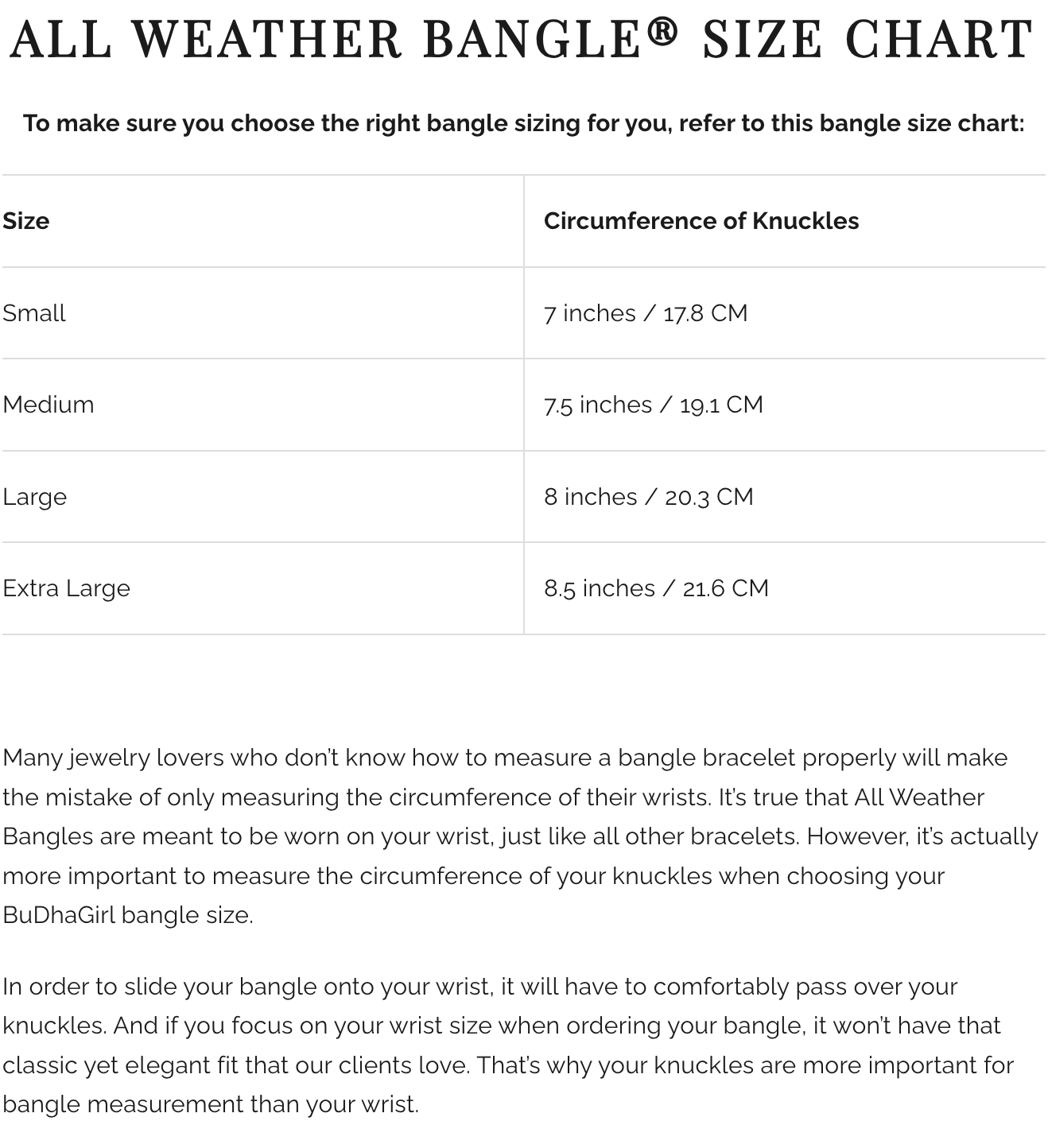This screenshot has height=1148, width=1048.
Task: Click the final line 'bangle measurement than your wrist'
Action: 210,1105
